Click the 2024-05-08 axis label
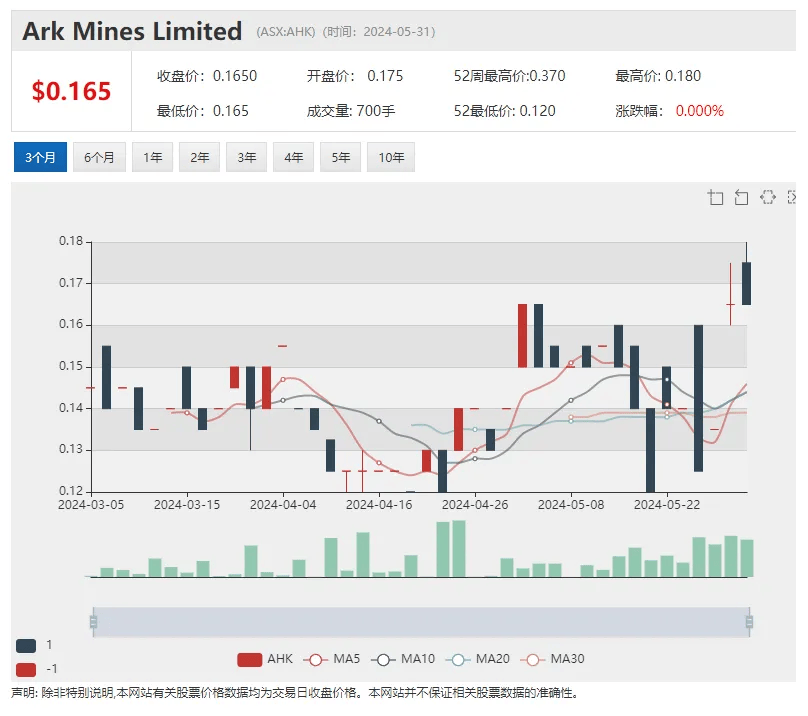808x716 pixels. coord(571,505)
